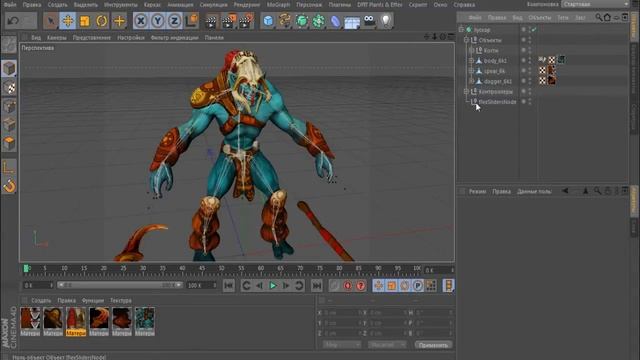Toggle visibility dot of body_skl
This screenshot has width=640, height=360.
pyautogui.click(x=524, y=60)
